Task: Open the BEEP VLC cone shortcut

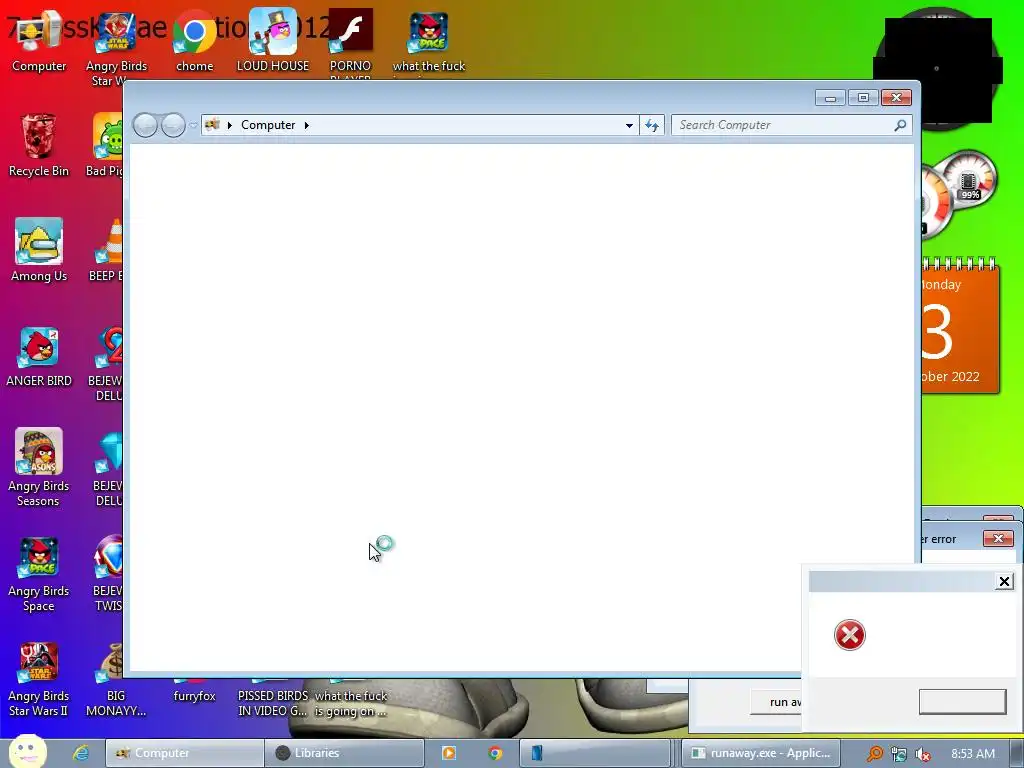Action: (x=106, y=250)
